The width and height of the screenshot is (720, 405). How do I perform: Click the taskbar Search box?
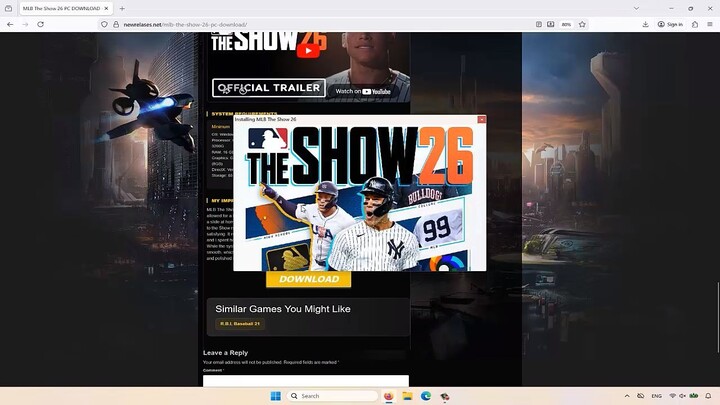pyautogui.click(x=332, y=396)
